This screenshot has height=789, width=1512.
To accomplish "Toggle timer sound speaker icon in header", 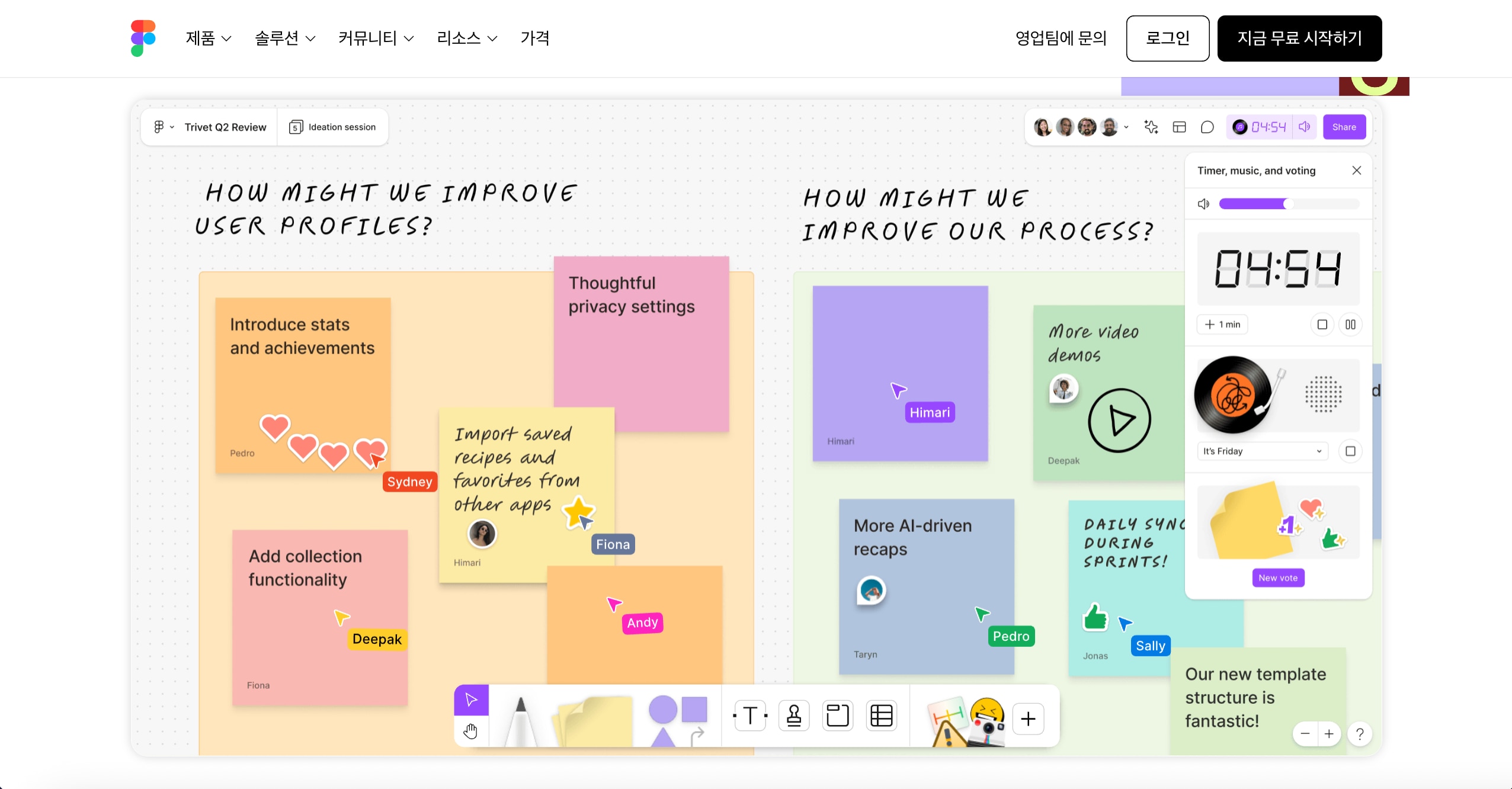I will (1304, 127).
